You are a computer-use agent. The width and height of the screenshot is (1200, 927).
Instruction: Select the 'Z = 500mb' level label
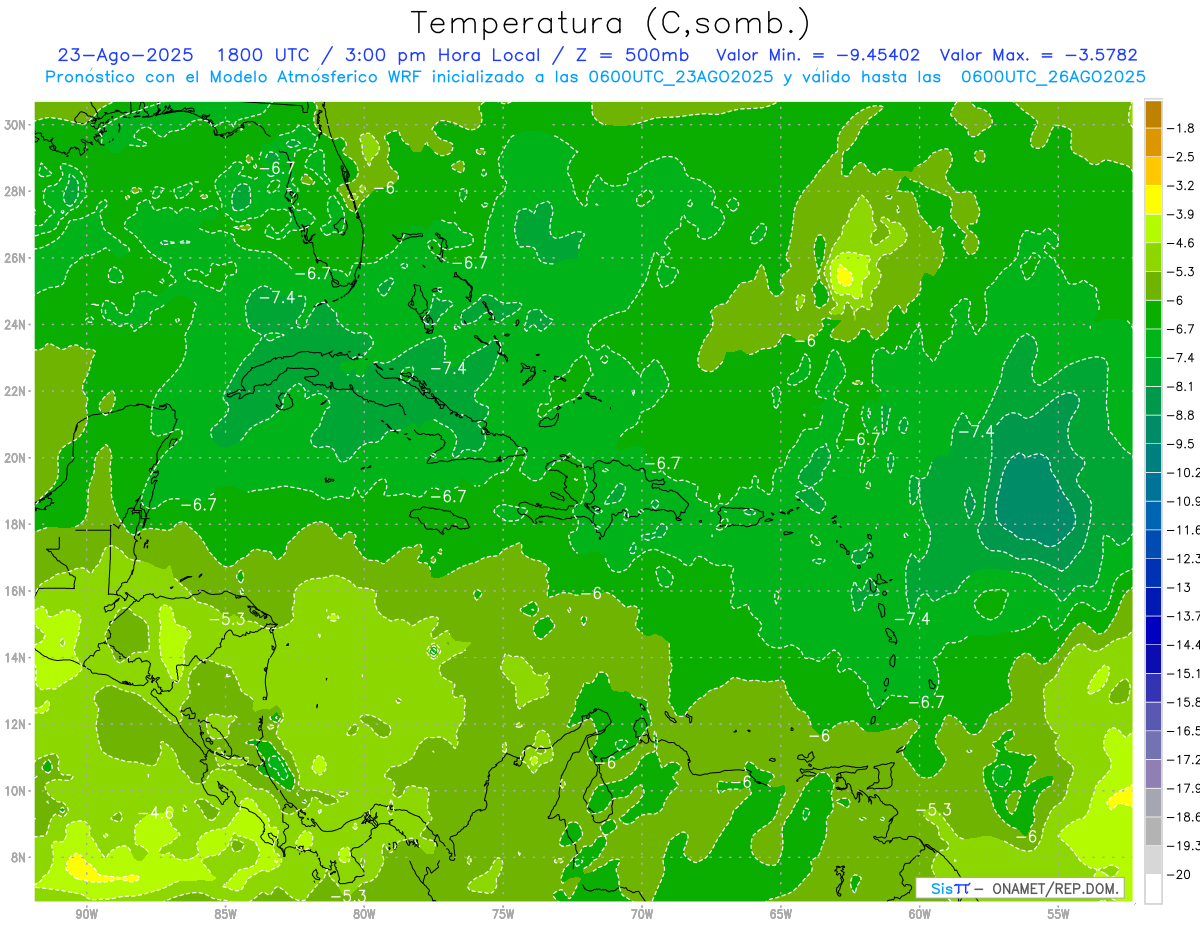point(635,55)
